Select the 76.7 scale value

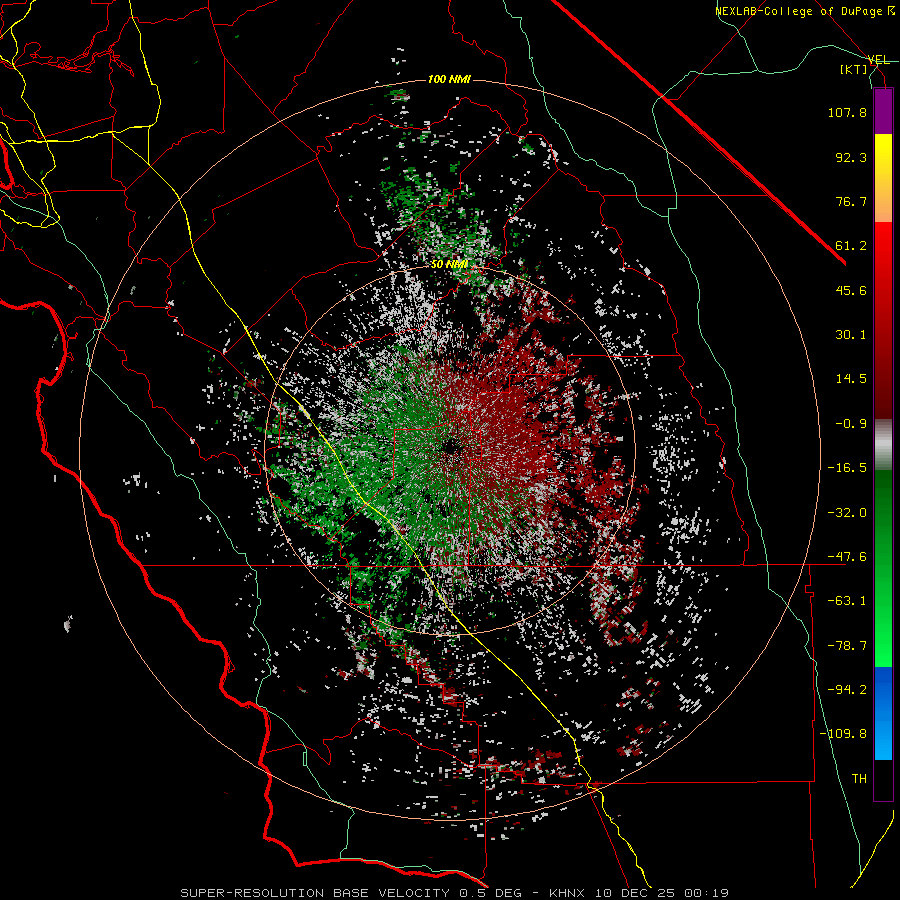pos(851,201)
